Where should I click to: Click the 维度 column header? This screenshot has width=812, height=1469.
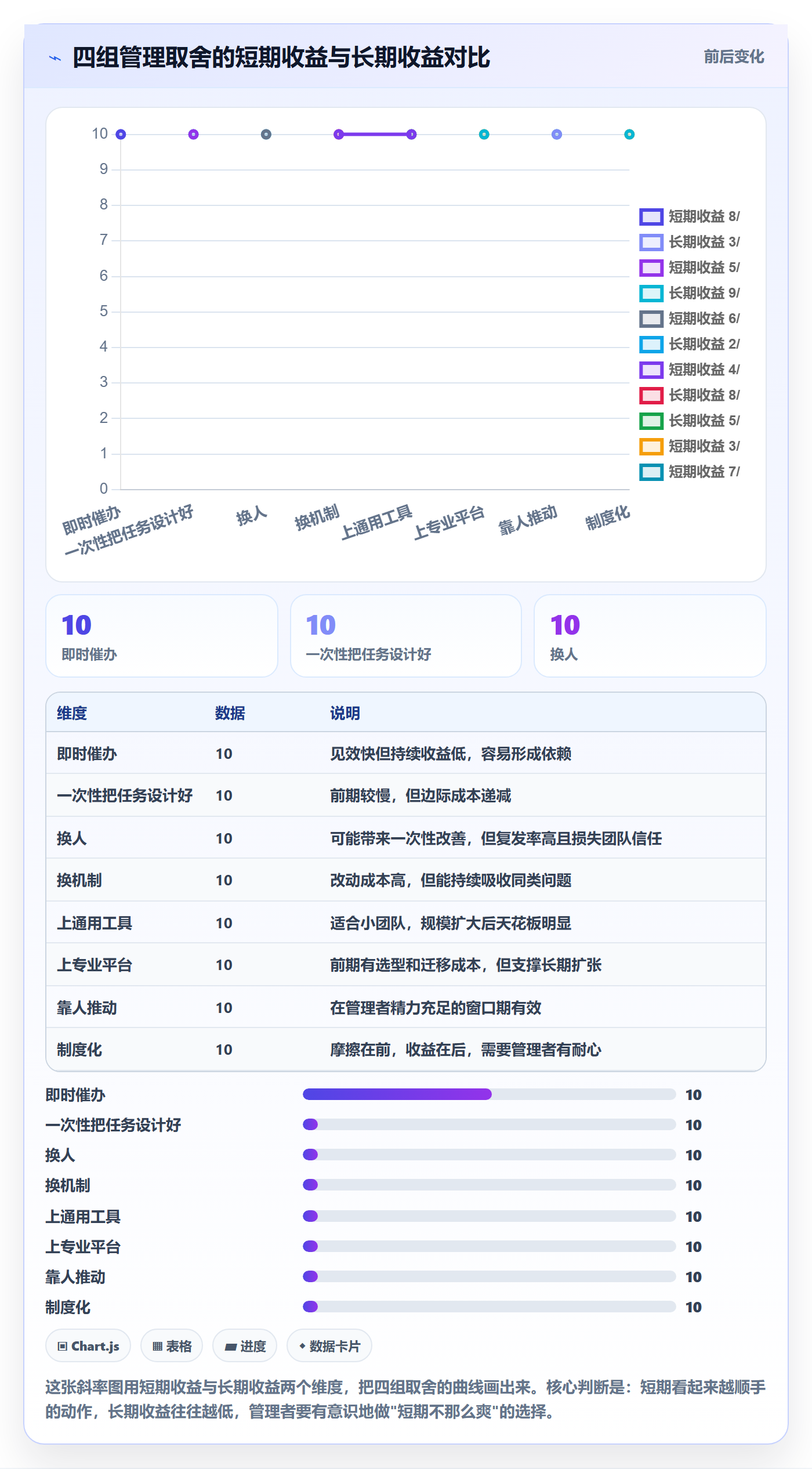[x=72, y=713]
